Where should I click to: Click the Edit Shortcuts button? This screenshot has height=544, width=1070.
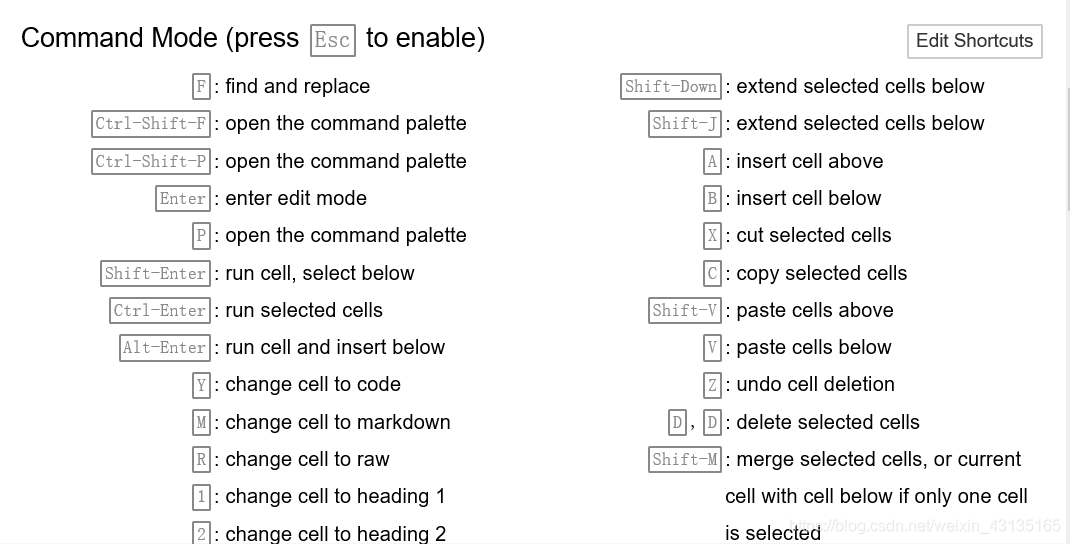tap(974, 41)
